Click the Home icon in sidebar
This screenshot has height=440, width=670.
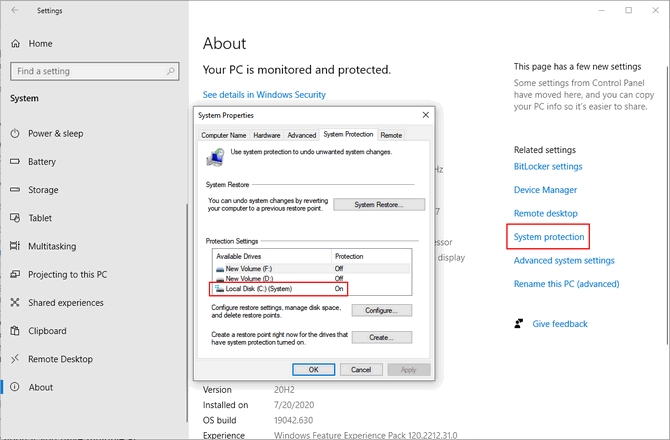pyautogui.click(x=15, y=44)
